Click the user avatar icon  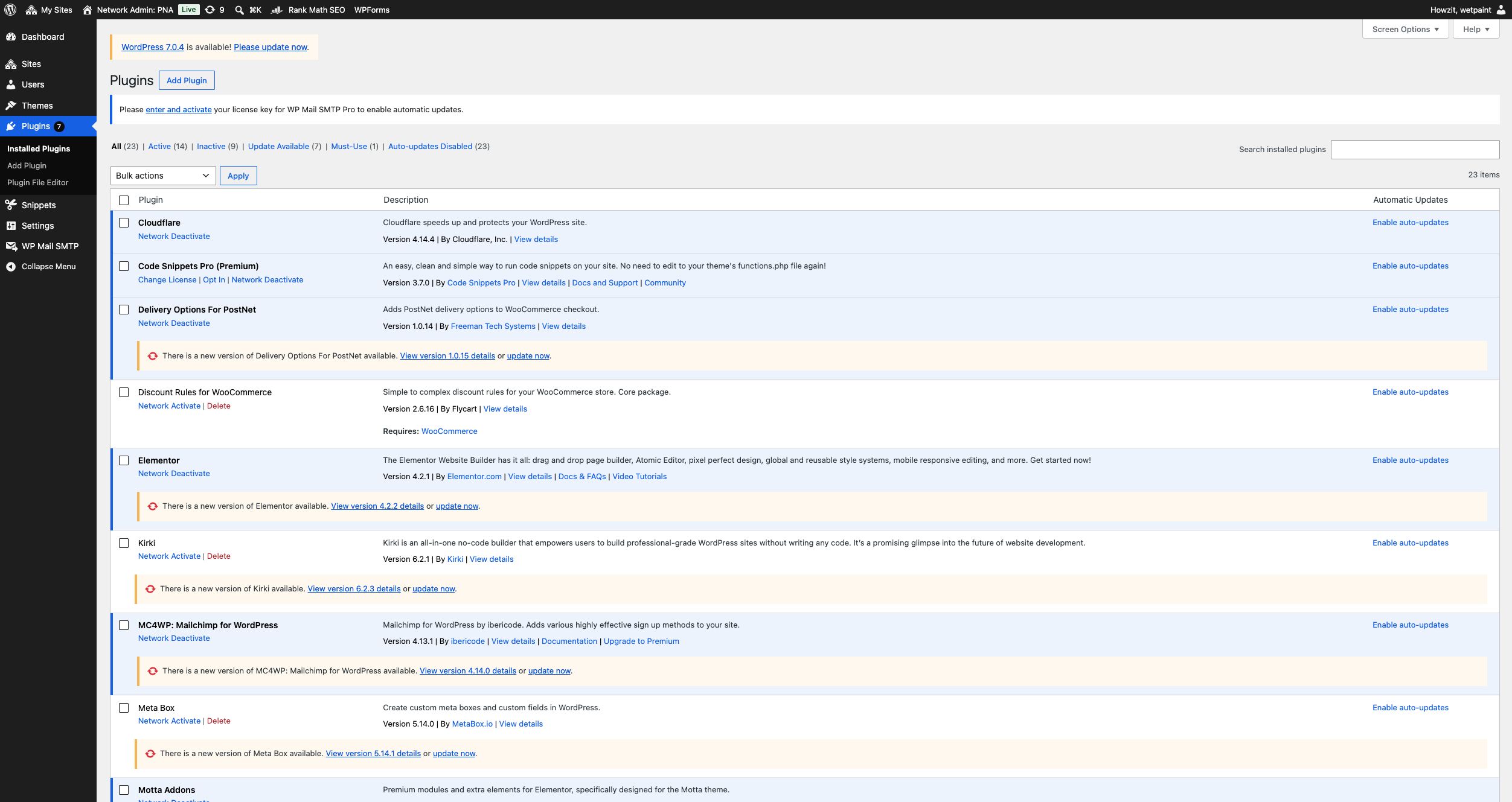[1501, 10]
